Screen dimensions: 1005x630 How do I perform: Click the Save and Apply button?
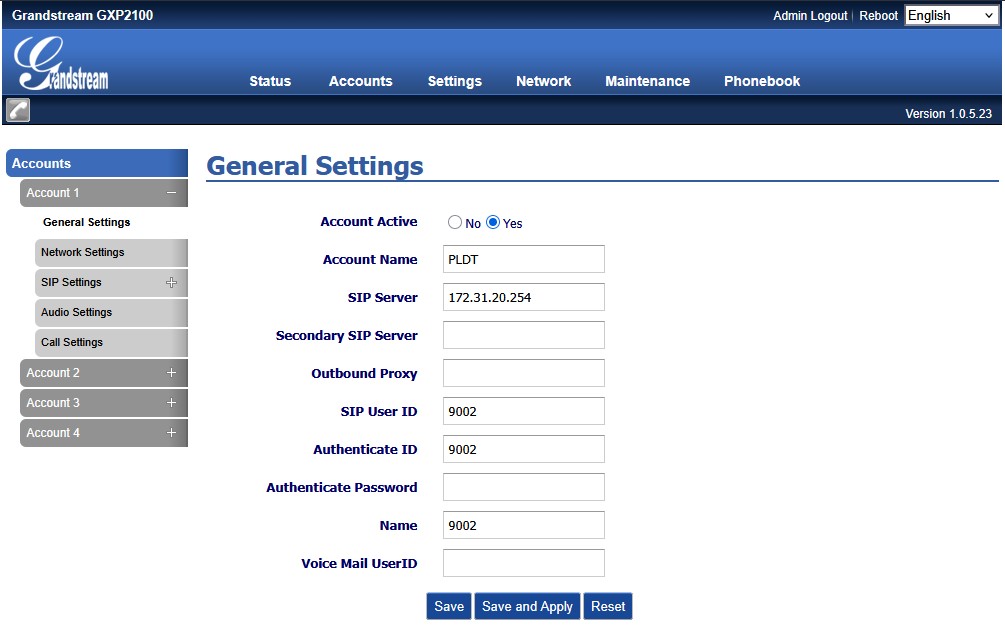tap(527, 606)
